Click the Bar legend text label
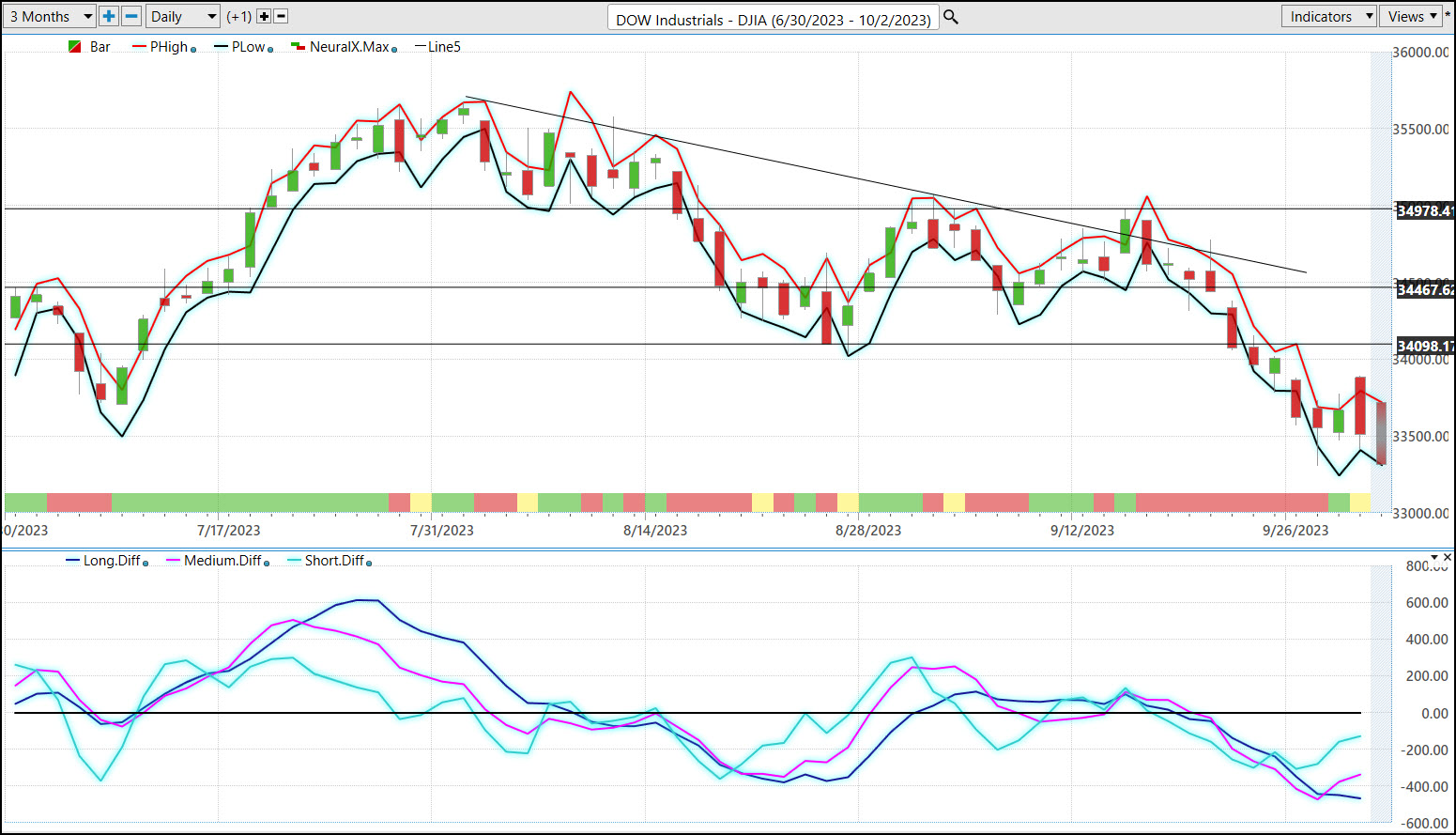The height and width of the screenshot is (835, 1456). (100, 47)
